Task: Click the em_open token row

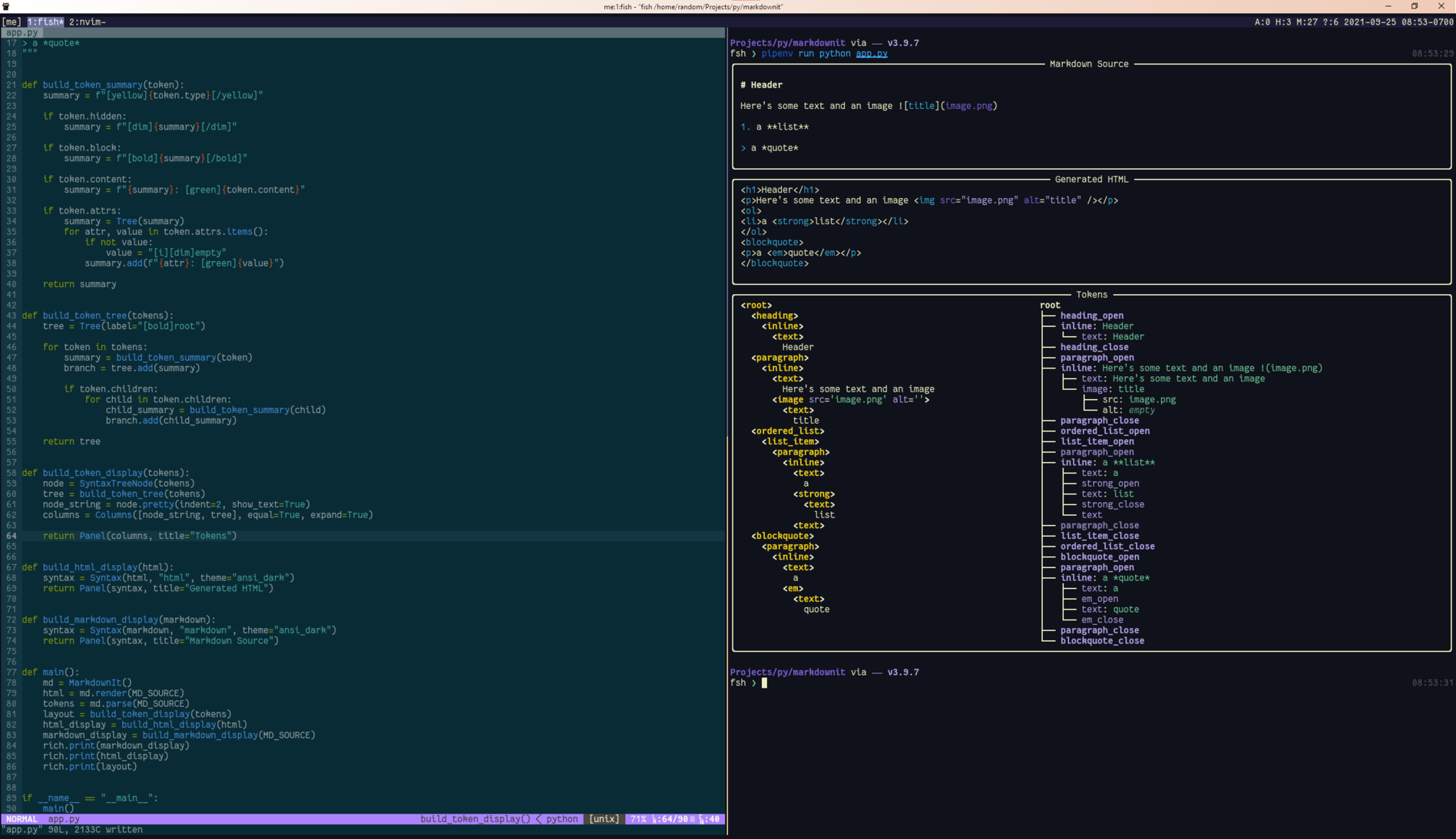Action: pos(1100,599)
